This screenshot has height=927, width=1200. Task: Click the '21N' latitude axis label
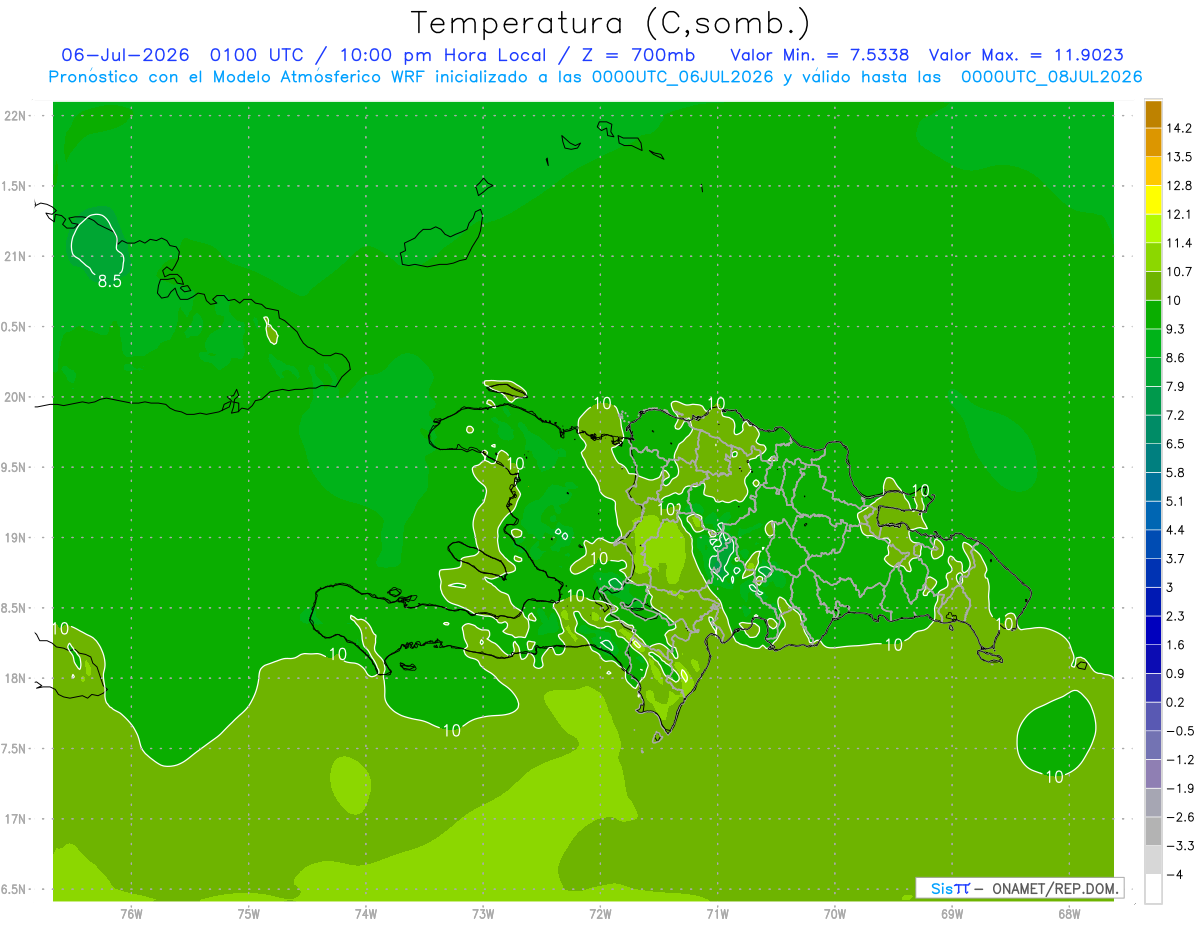(15, 256)
